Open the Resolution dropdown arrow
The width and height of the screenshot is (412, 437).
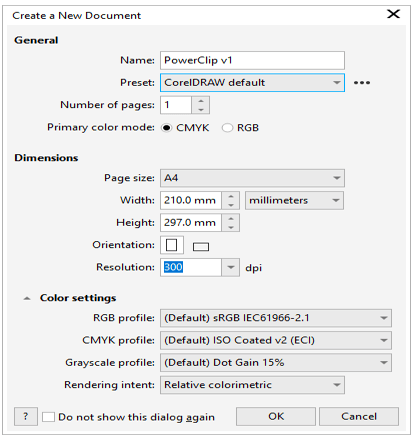click(230, 267)
